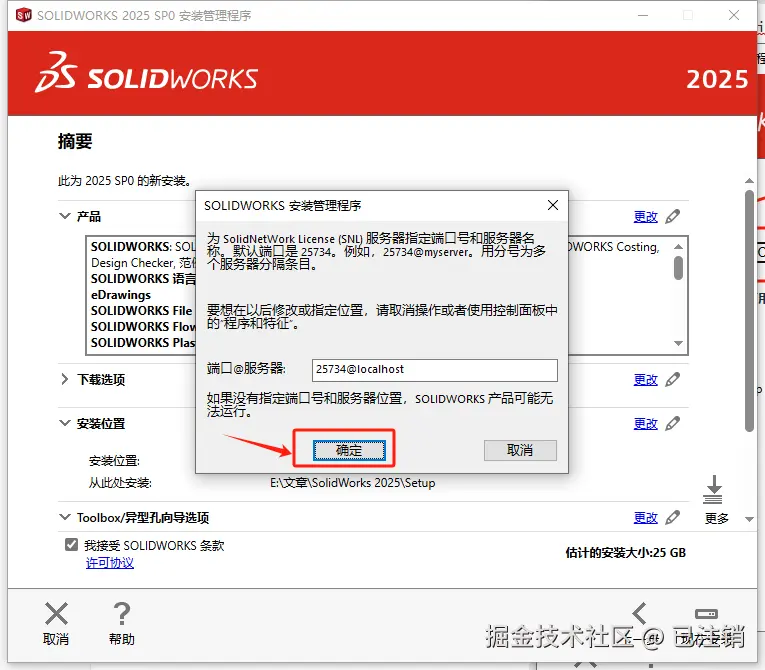Open the 更改 link for 安装位置
The width and height of the screenshot is (765, 670).
(x=645, y=423)
